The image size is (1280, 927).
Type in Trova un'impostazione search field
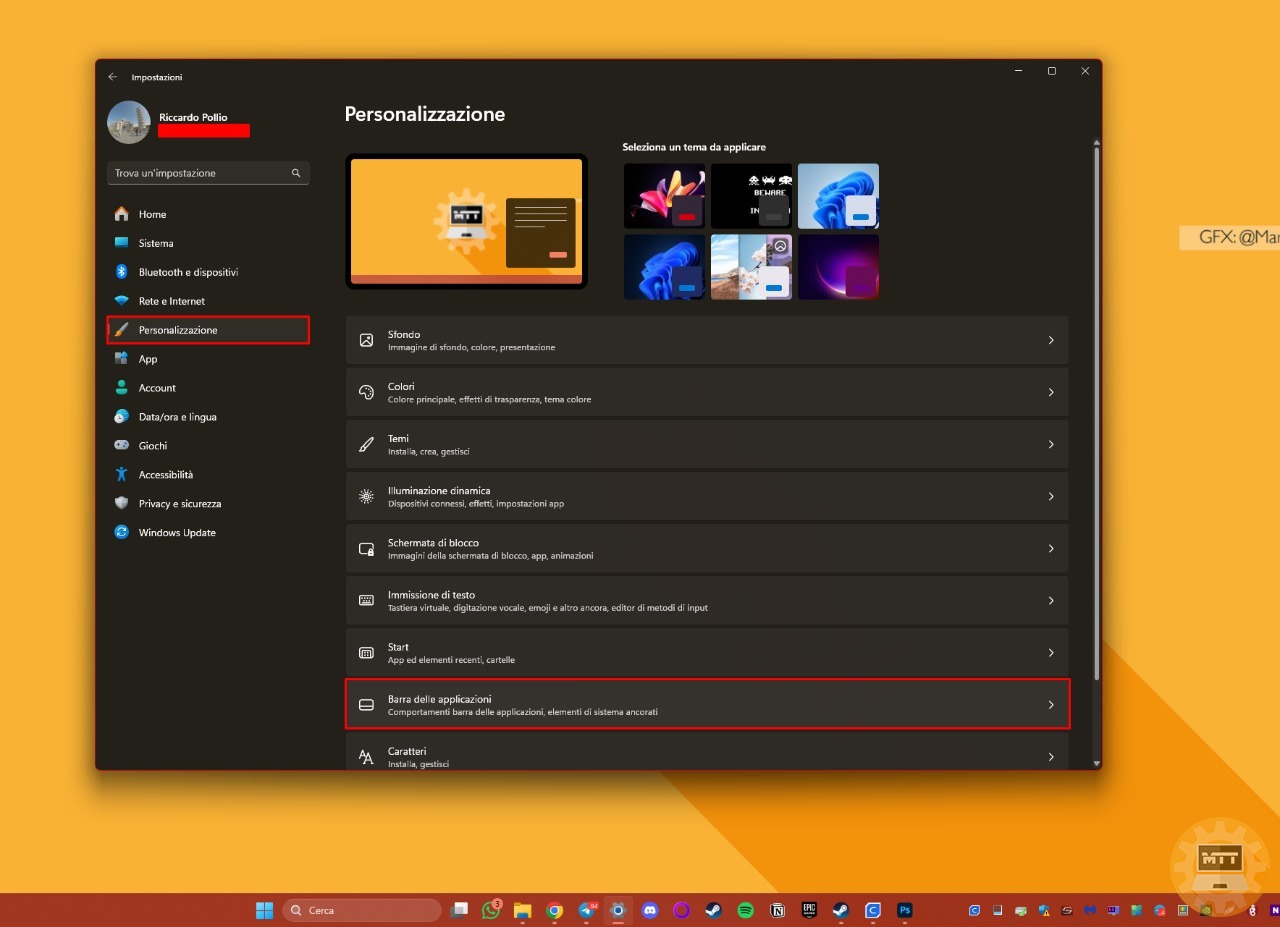pos(198,173)
